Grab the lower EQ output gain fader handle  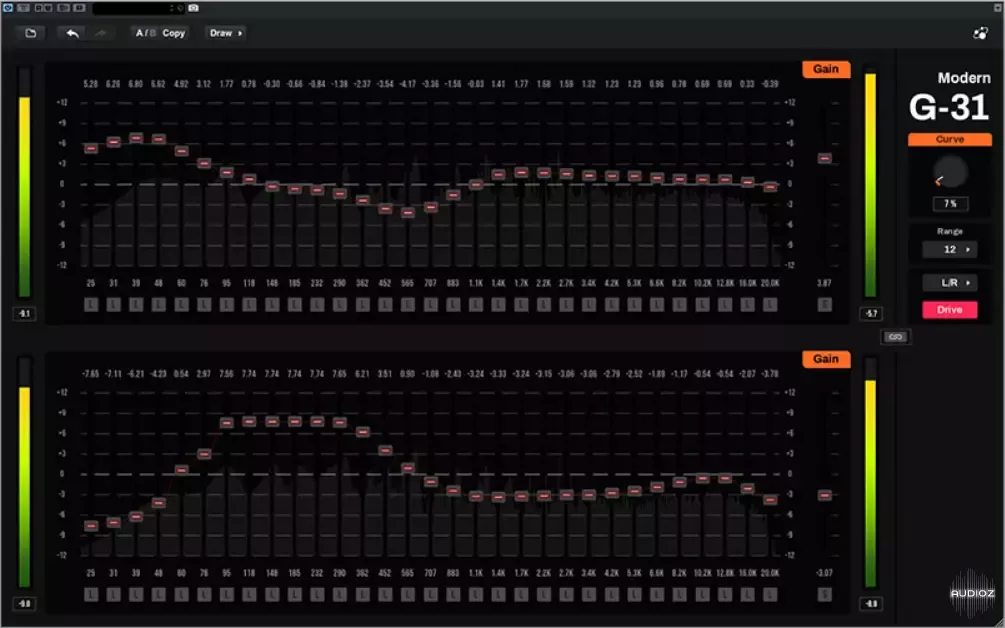(825, 495)
